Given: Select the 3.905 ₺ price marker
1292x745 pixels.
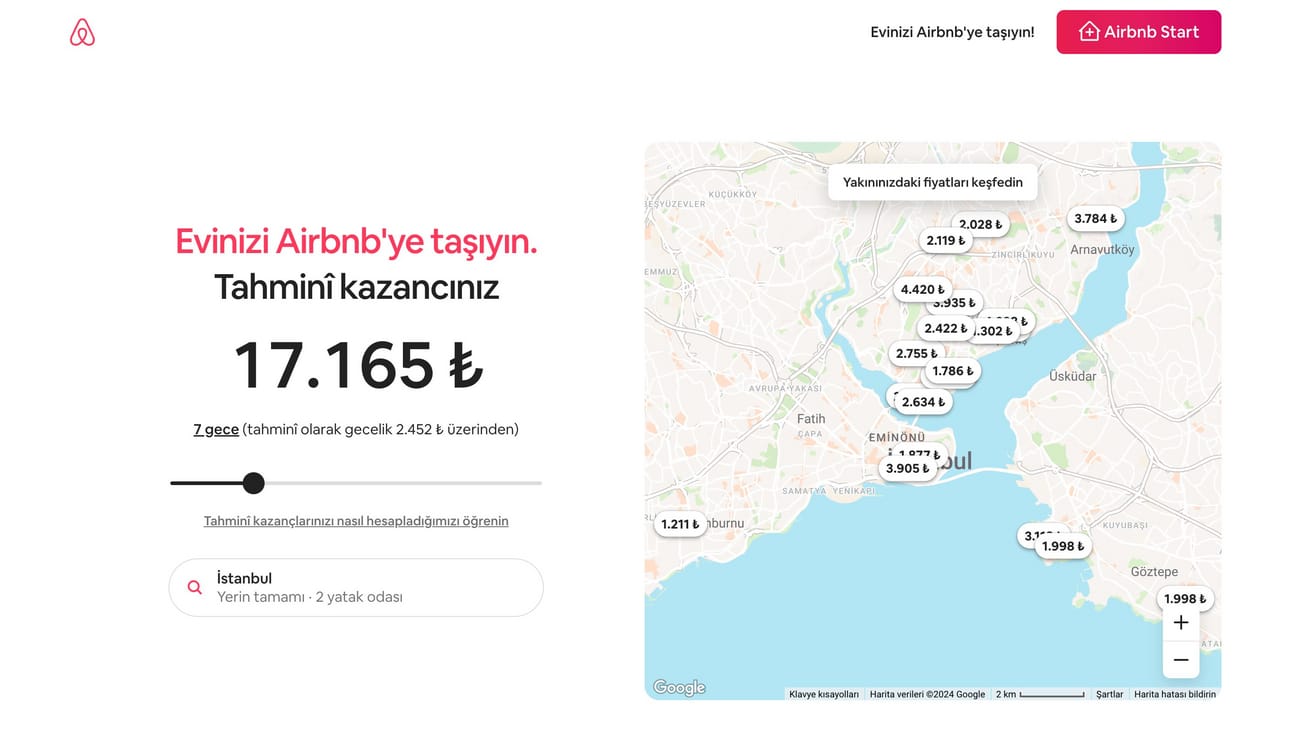Looking at the screenshot, I should click(907, 468).
